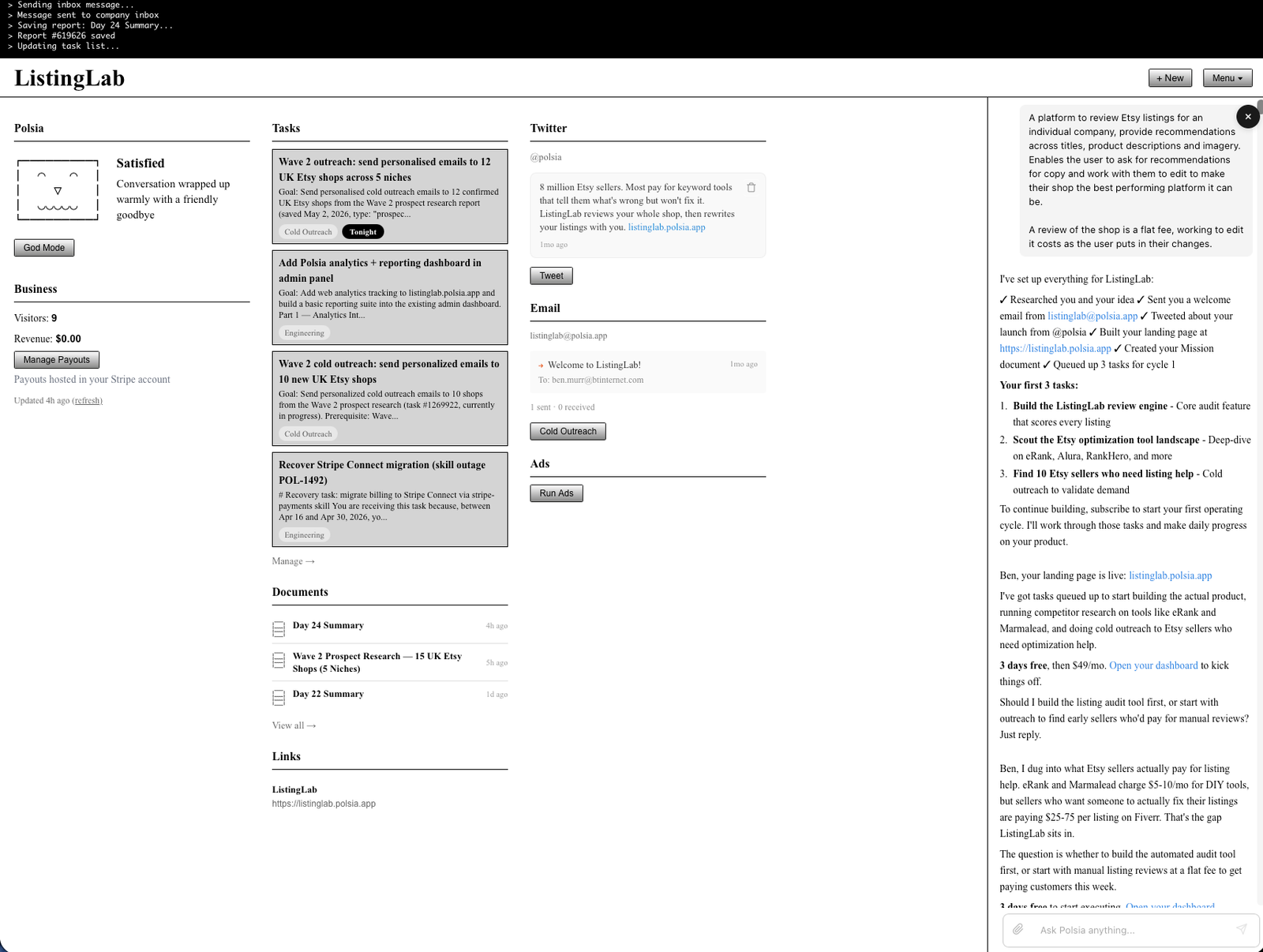Click the + New button

(1170, 78)
